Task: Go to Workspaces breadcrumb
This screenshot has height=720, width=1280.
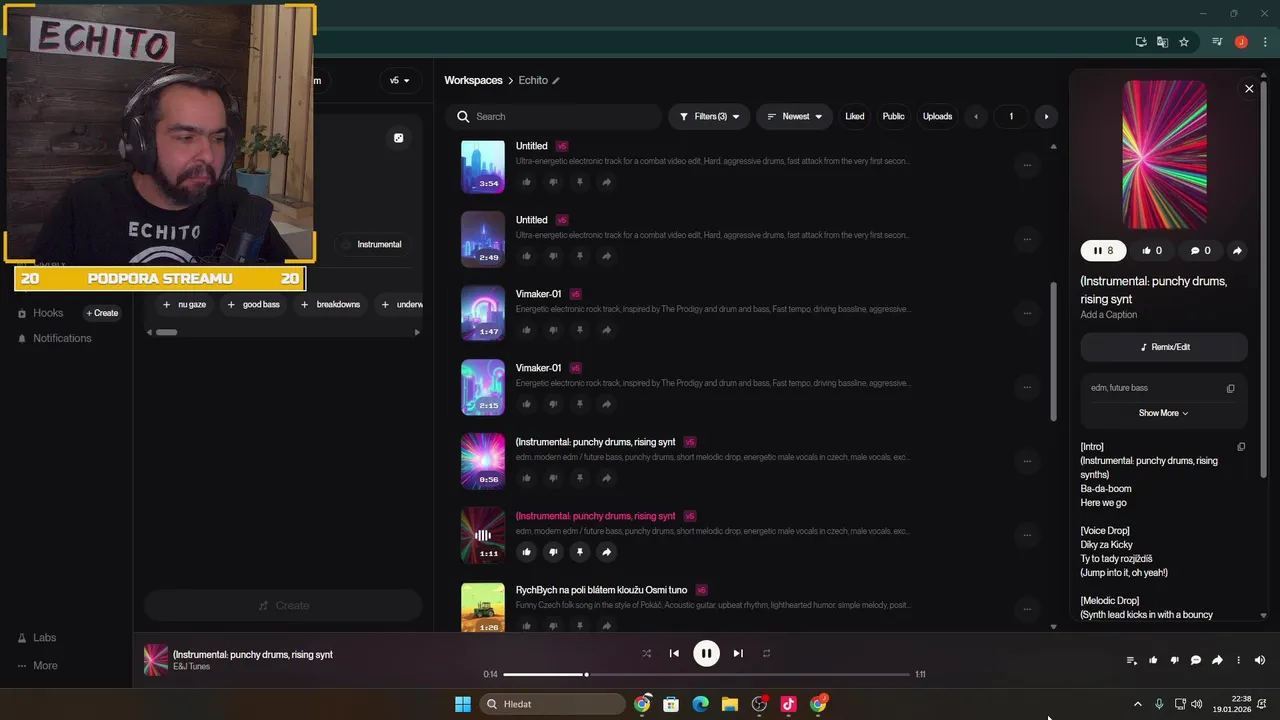Action: [x=473, y=80]
